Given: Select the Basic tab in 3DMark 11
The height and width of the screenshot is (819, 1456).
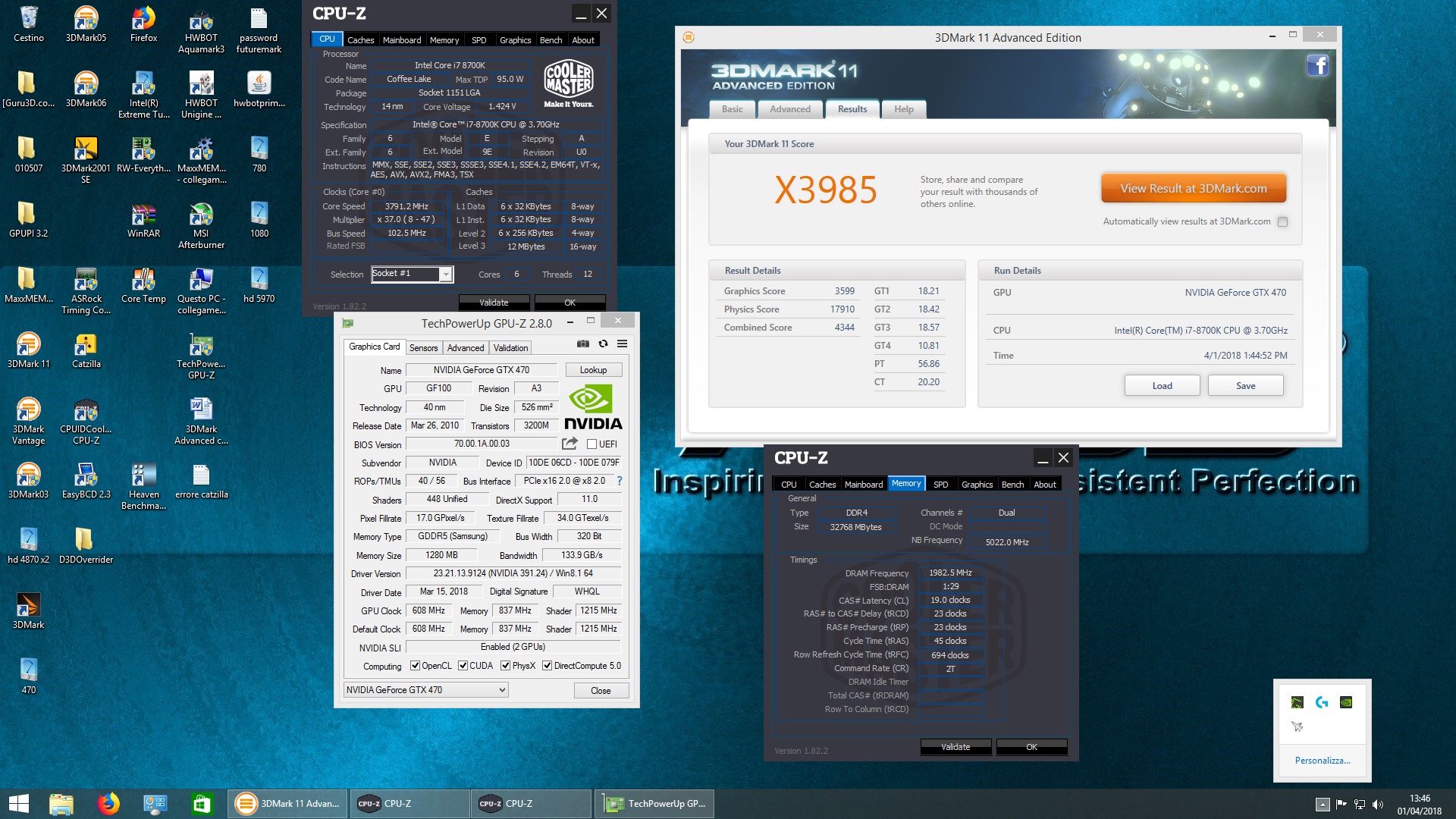Looking at the screenshot, I should (x=733, y=109).
